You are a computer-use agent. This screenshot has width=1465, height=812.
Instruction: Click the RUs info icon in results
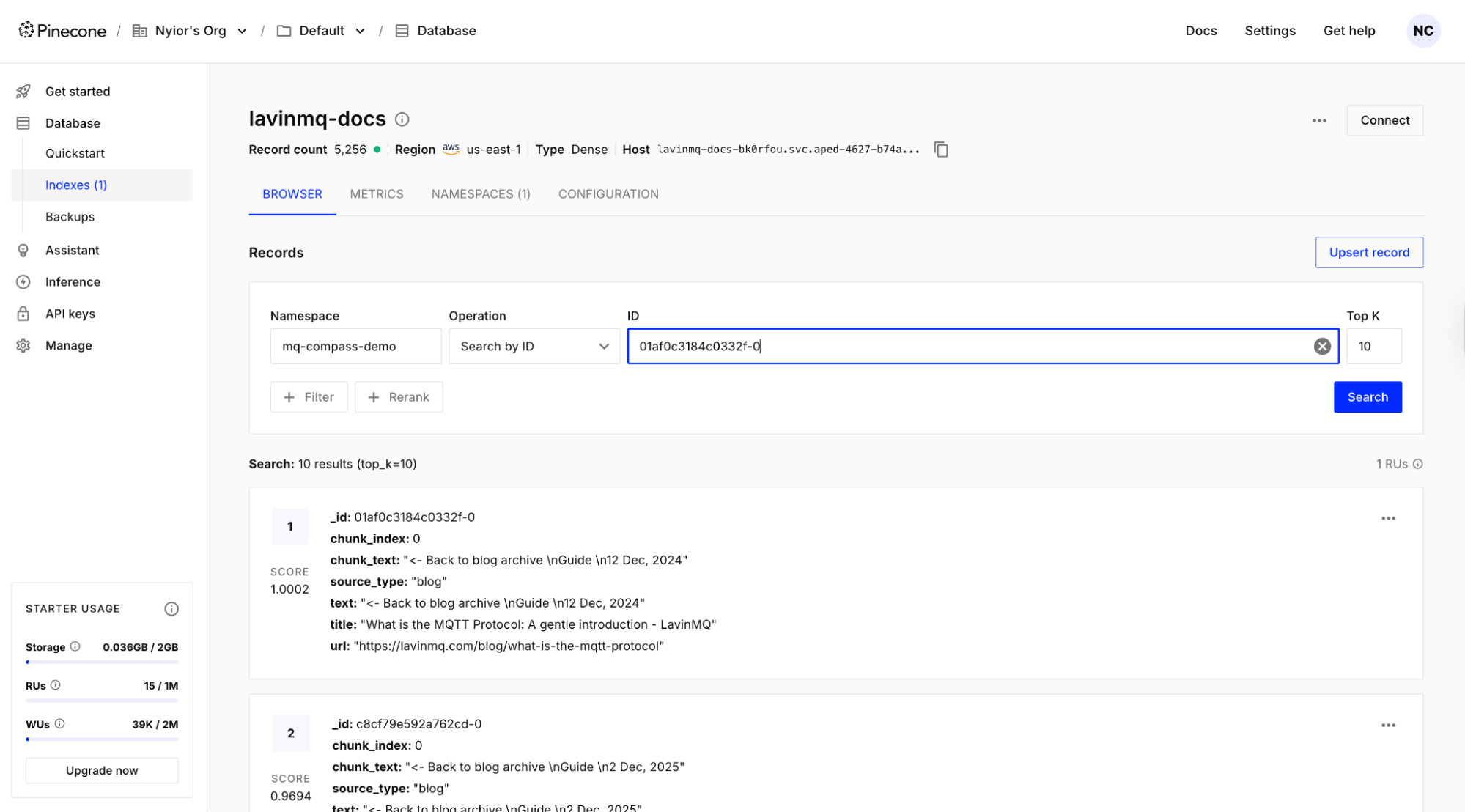click(x=1418, y=464)
